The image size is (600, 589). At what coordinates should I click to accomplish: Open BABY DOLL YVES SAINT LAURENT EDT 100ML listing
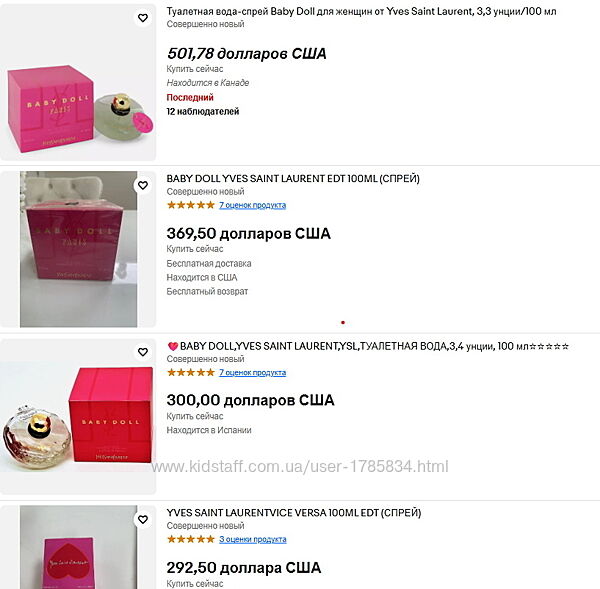(x=293, y=179)
